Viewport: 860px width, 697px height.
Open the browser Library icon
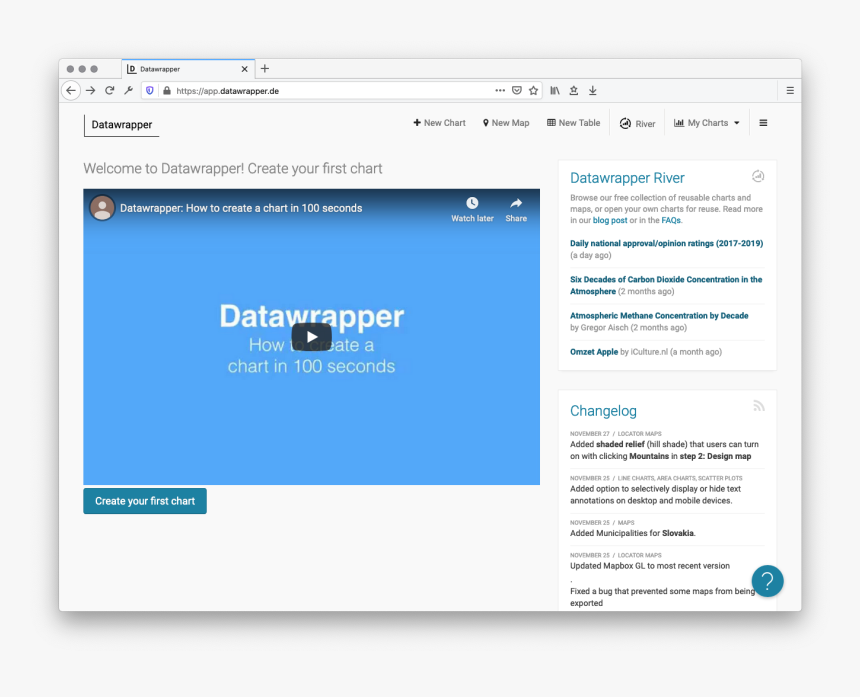554,90
